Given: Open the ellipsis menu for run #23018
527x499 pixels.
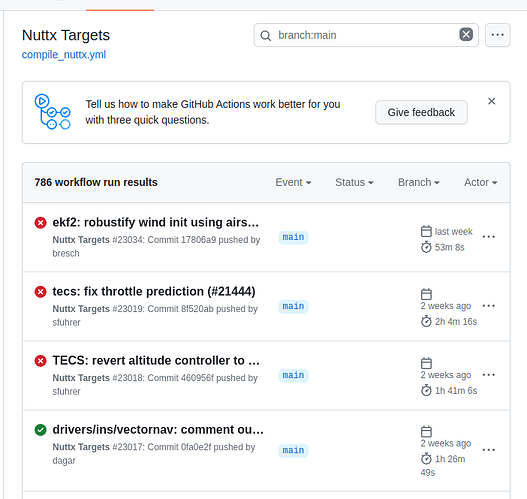Looking at the screenshot, I should point(488,375).
